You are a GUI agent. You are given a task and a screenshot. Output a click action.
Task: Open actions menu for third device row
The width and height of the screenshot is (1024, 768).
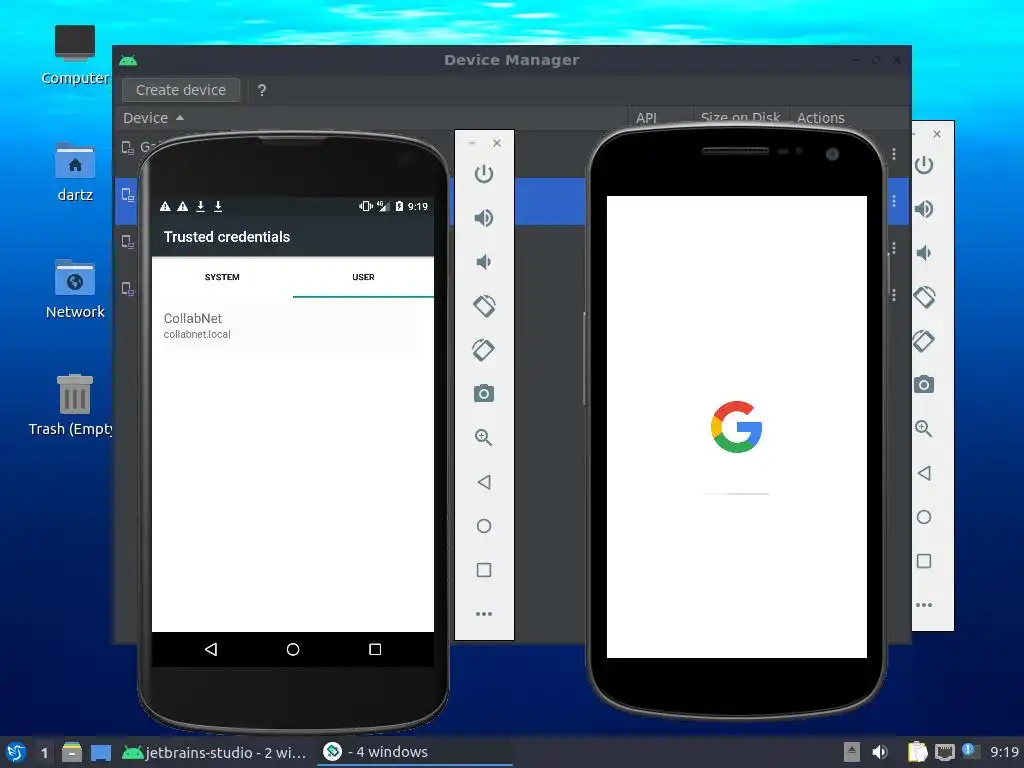(894, 248)
